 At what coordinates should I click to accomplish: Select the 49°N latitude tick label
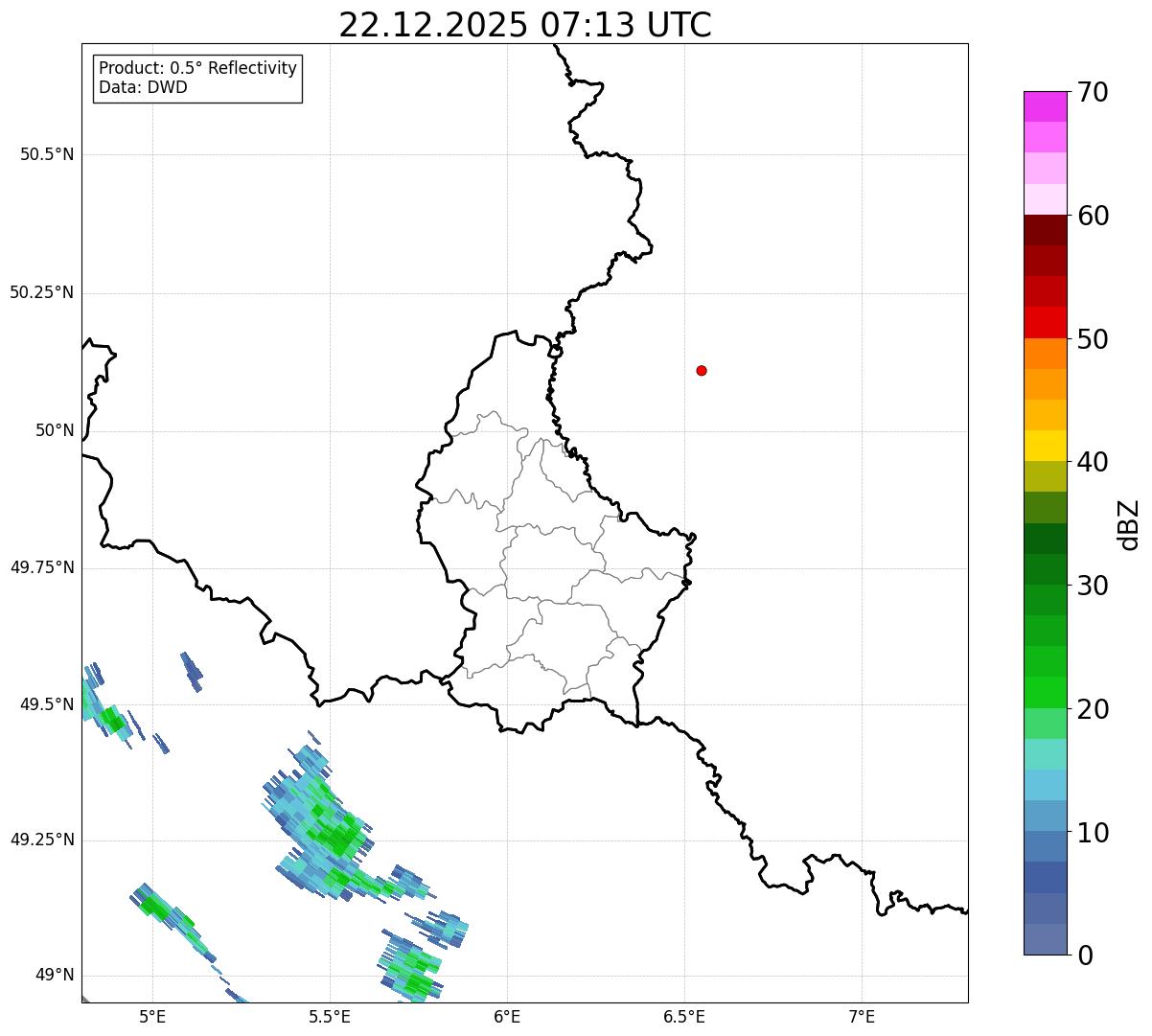point(55,975)
